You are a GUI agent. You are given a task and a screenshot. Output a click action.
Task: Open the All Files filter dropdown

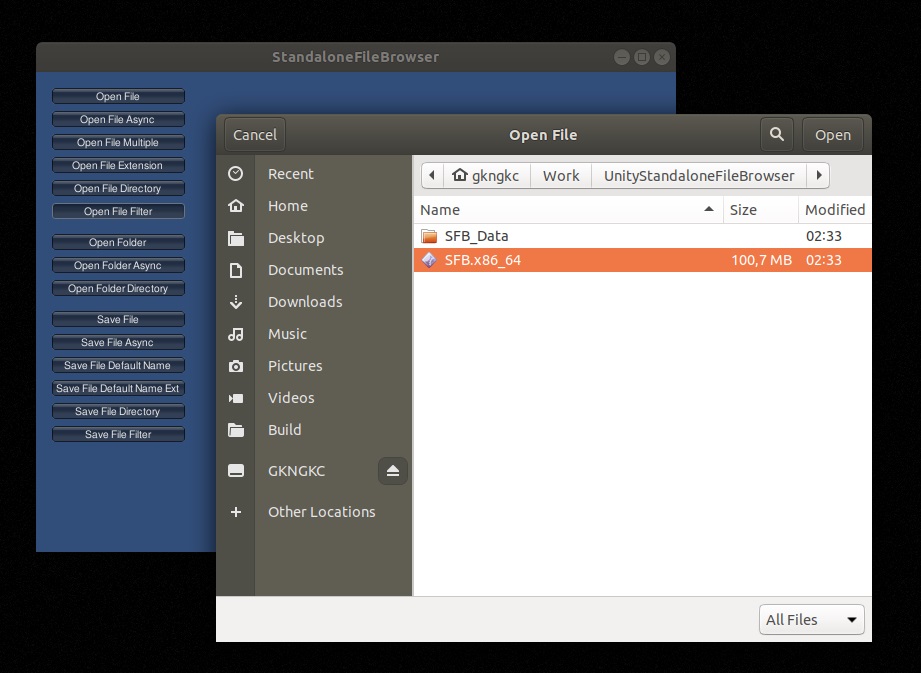pyautogui.click(x=811, y=620)
